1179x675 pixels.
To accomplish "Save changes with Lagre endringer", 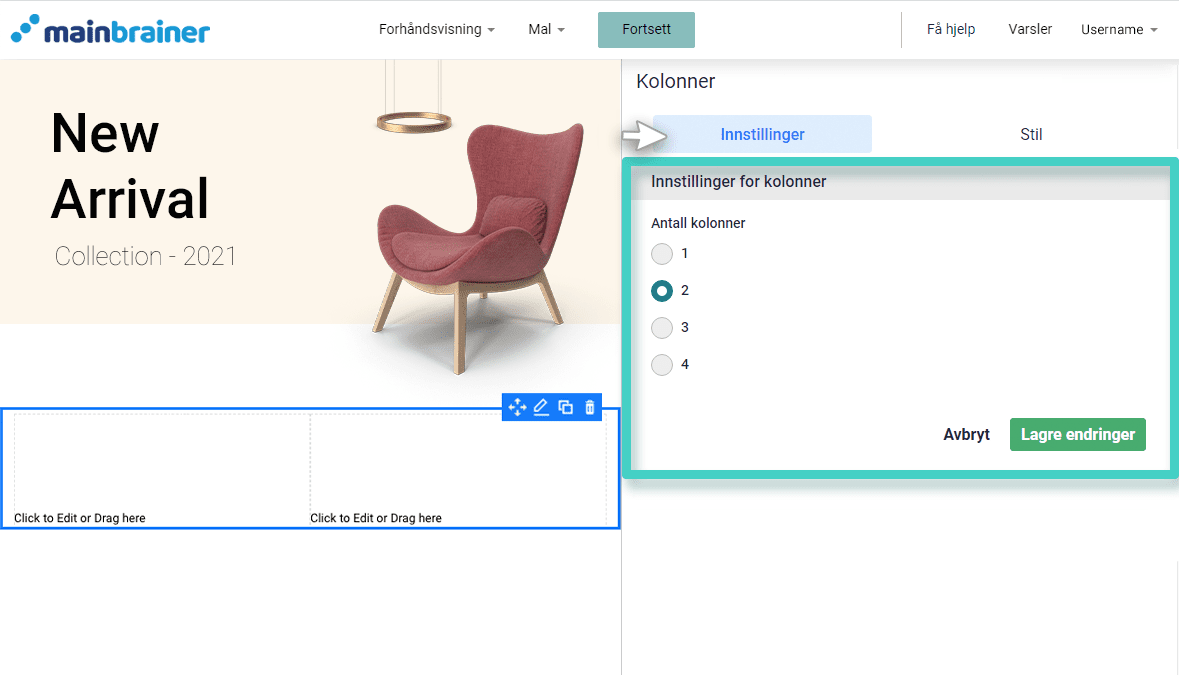I will (x=1077, y=434).
